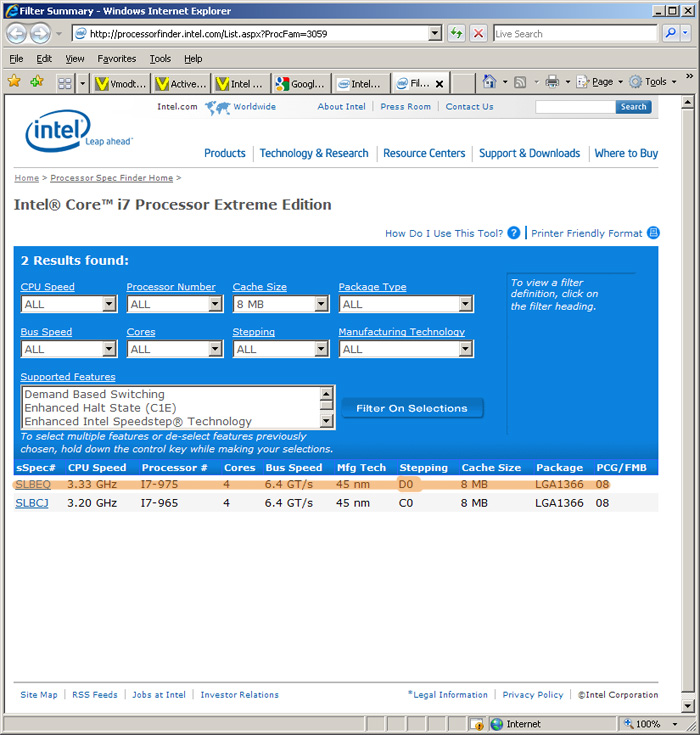The width and height of the screenshot is (700, 735).
Task: Click the How Do I Use This Tool link
Action: tap(444, 233)
